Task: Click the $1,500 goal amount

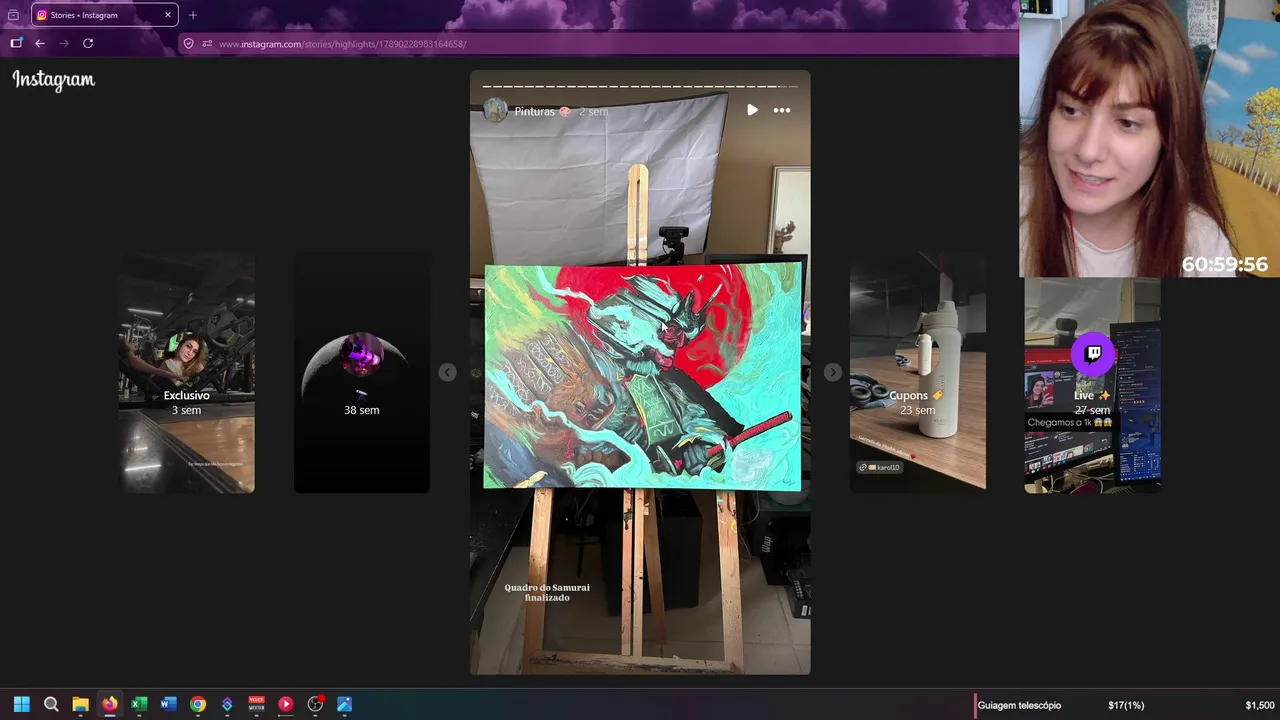Action: [1260, 705]
